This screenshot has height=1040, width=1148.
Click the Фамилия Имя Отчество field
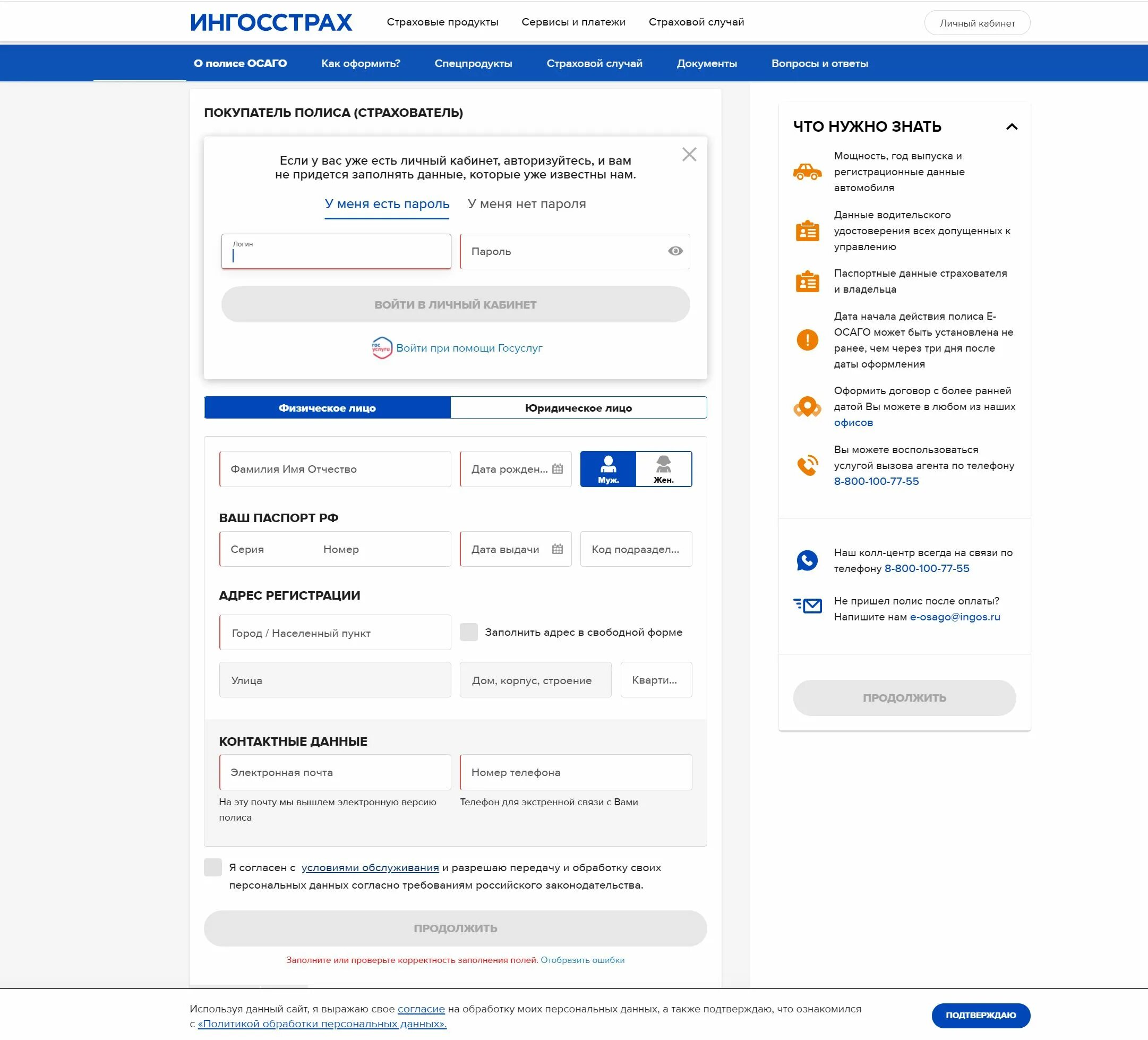[335, 468]
